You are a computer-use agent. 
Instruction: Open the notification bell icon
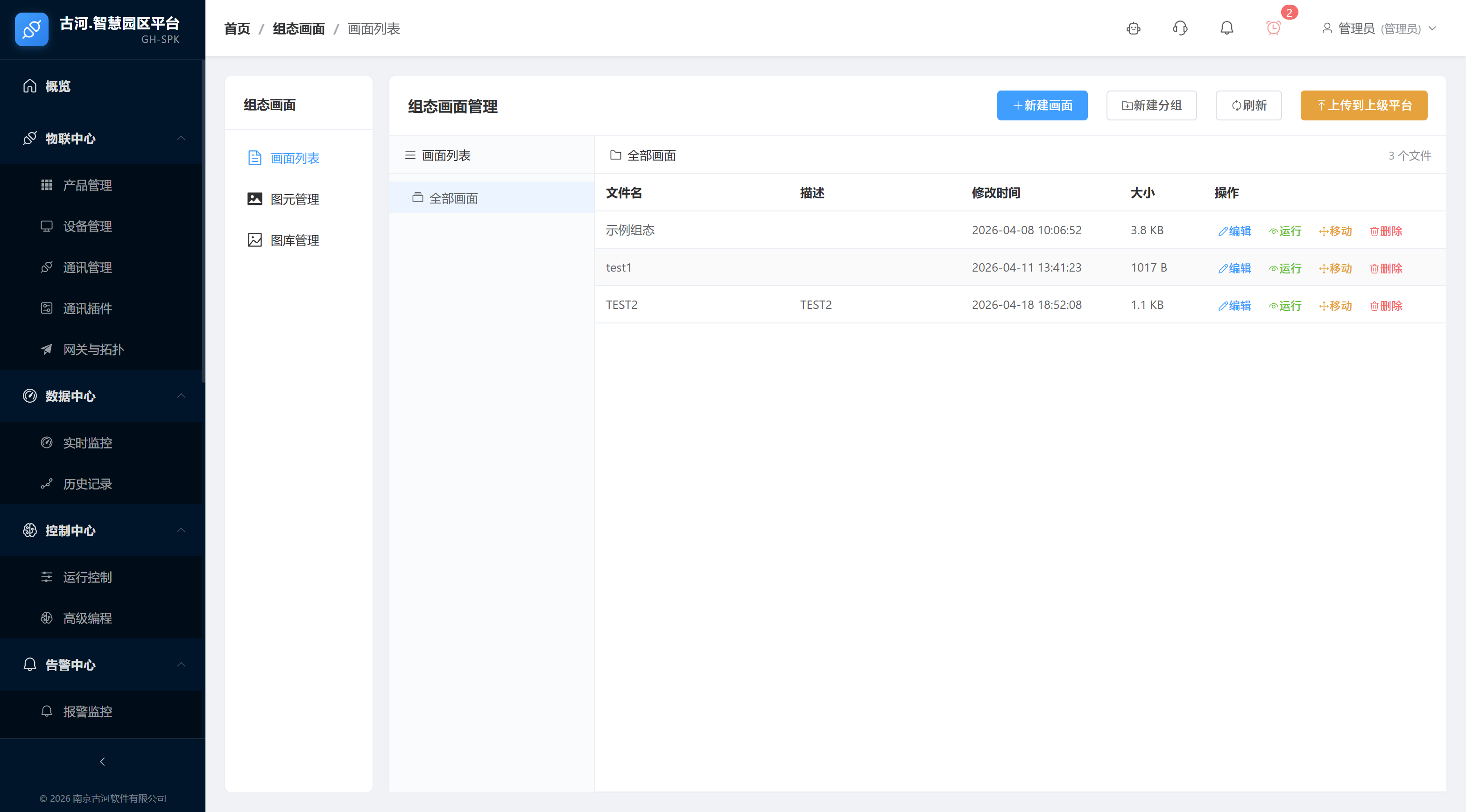[1226, 28]
